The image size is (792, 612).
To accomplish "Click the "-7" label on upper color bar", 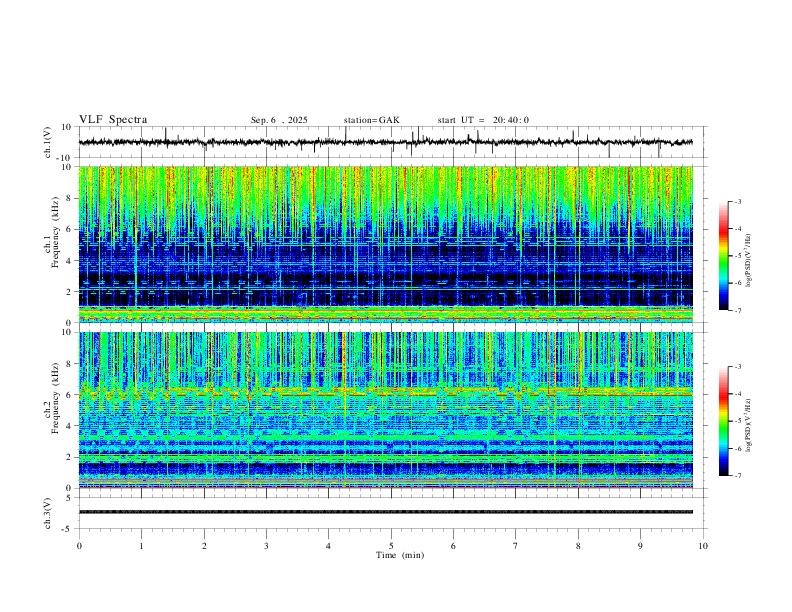I will pos(737,310).
